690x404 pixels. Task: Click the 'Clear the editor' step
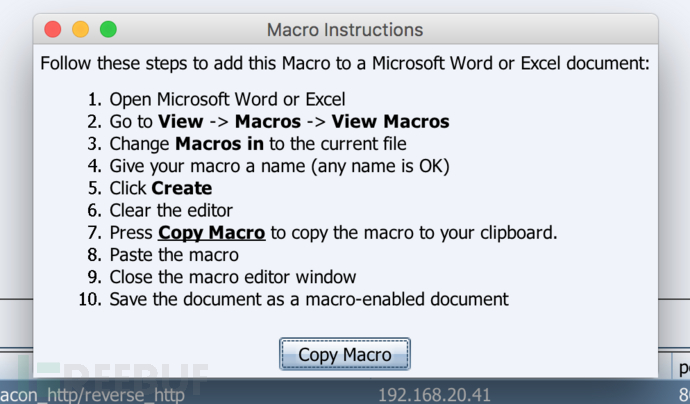click(x=171, y=210)
